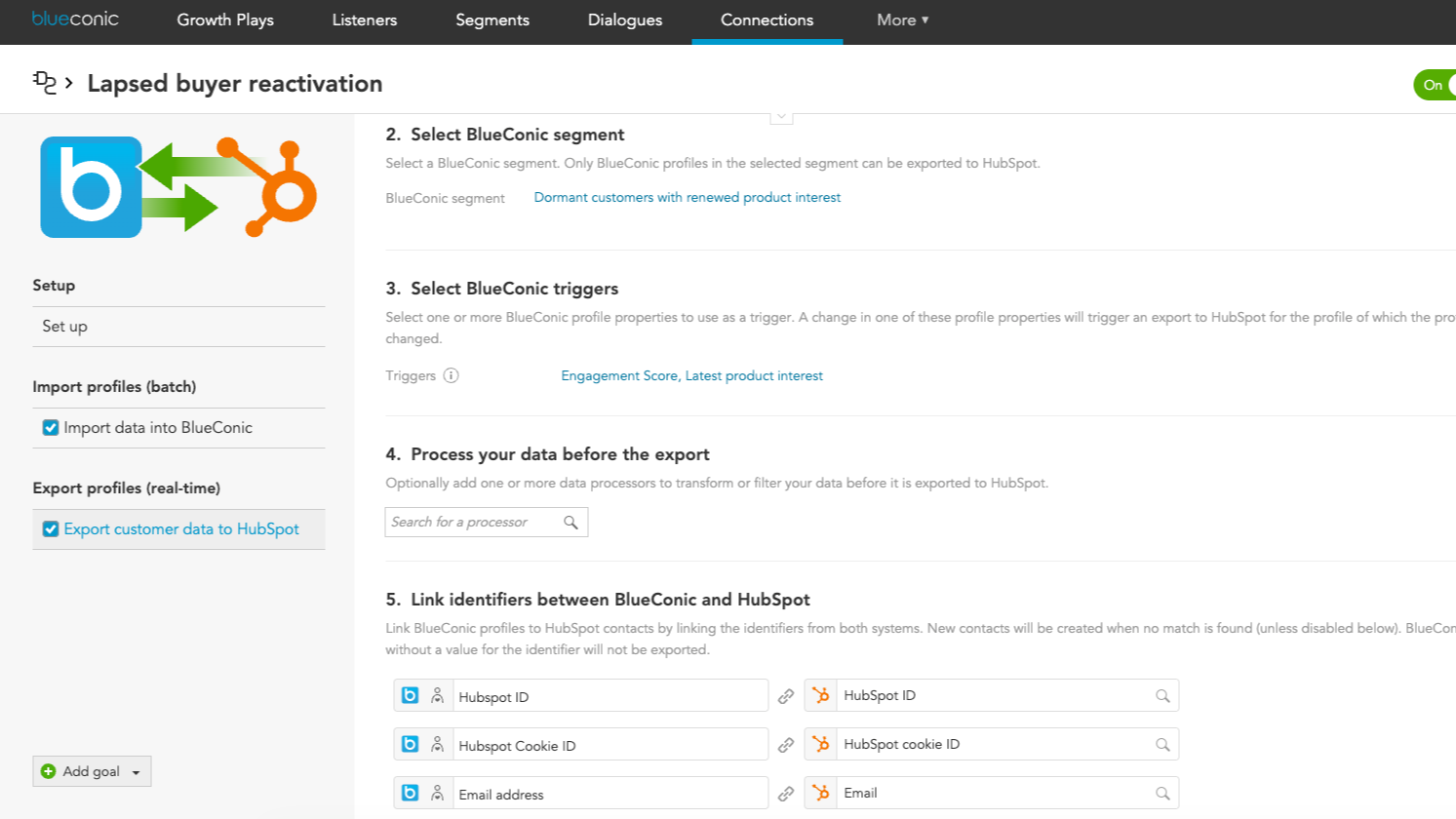Click the Triggers label
The width and height of the screenshot is (1456, 819).
(411, 375)
